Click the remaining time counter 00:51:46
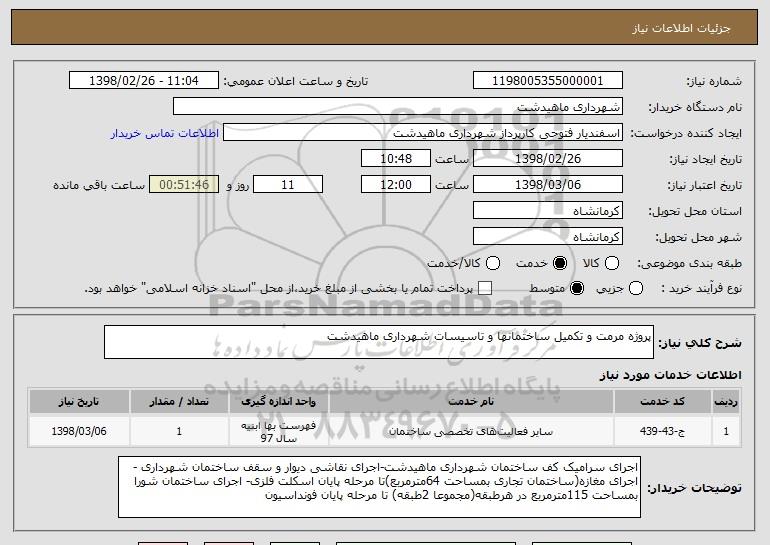The width and height of the screenshot is (770, 545). pos(184,185)
